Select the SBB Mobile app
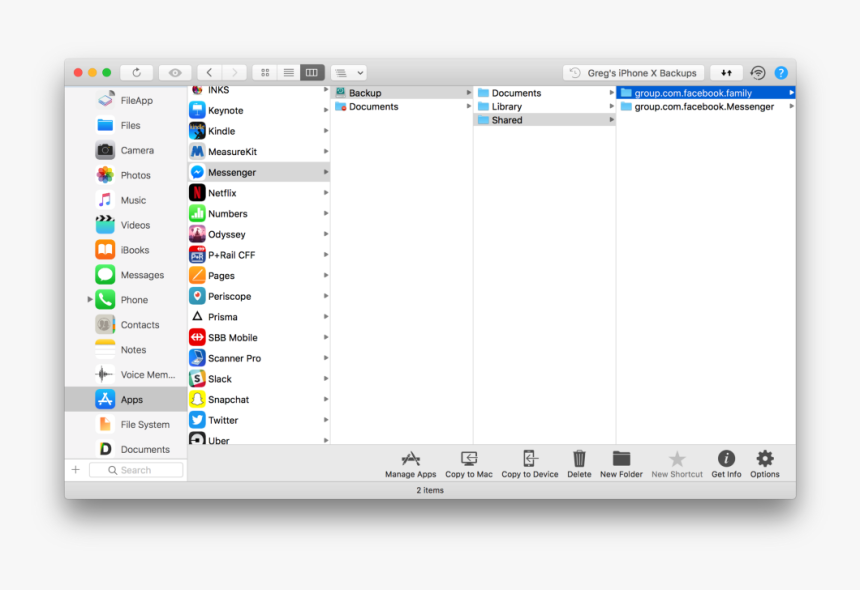The image size is (860, 590). tap(259, 338)
